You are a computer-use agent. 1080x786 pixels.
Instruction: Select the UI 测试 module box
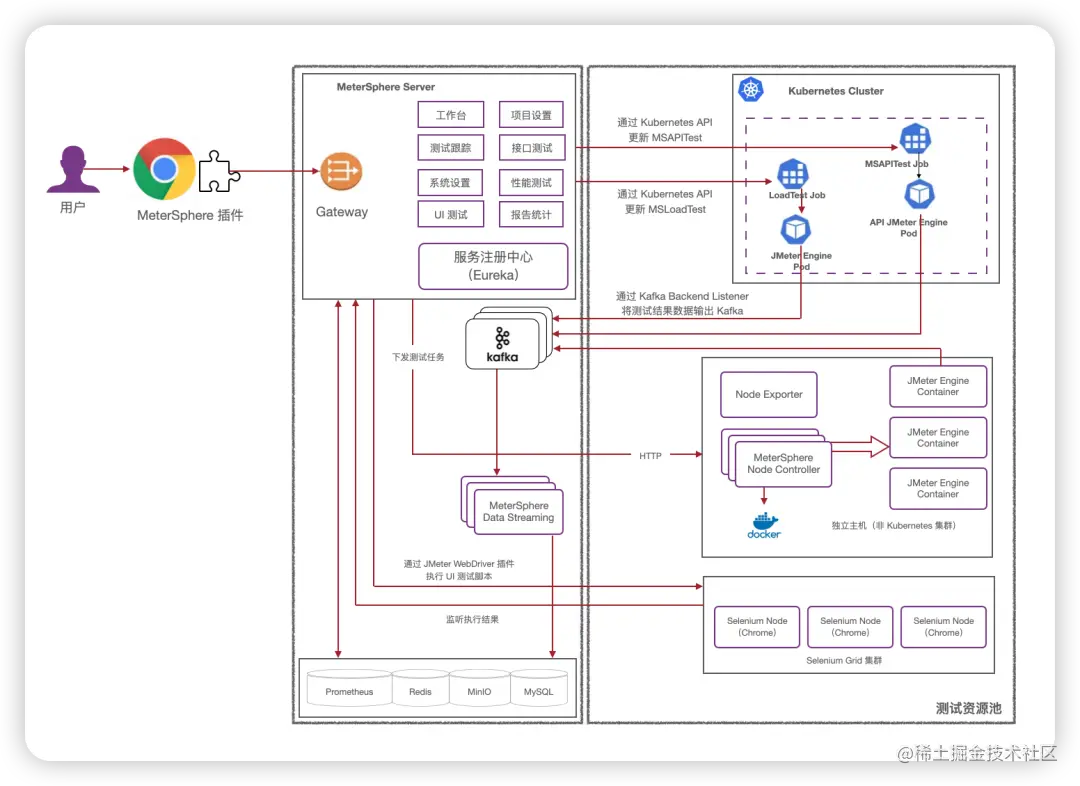tap(450, 214)
